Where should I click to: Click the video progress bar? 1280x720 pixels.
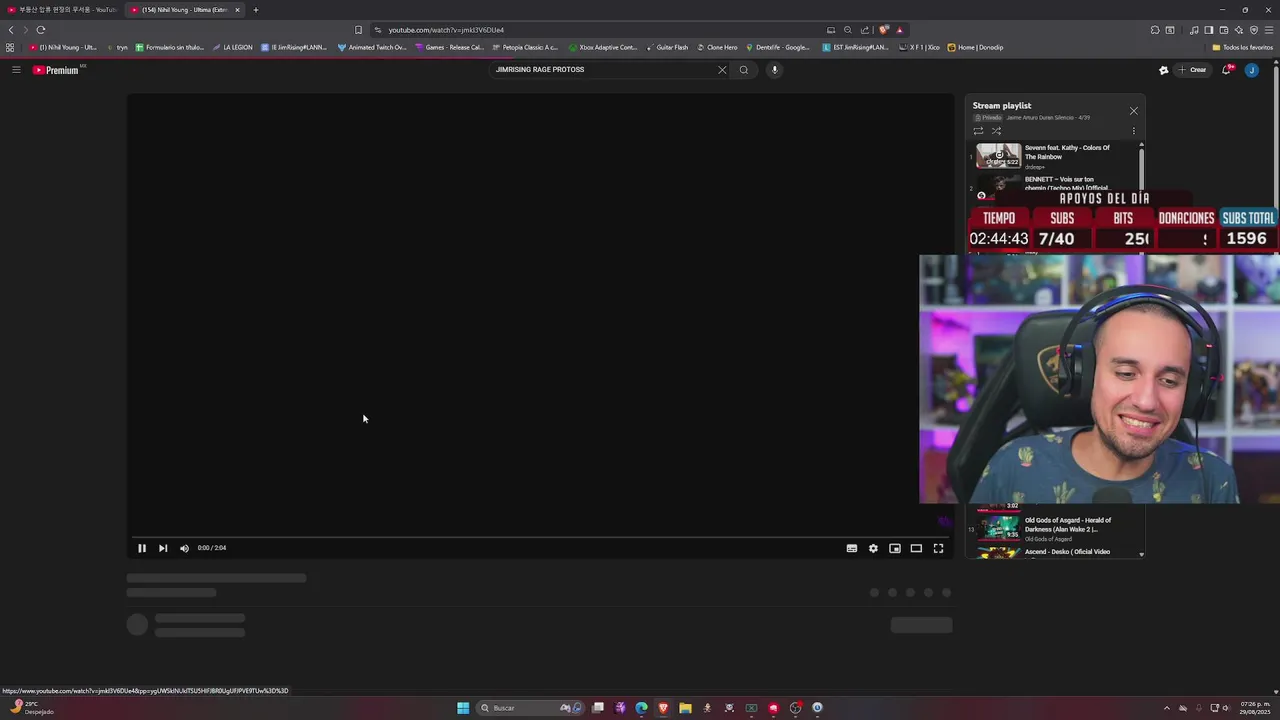click(x=540, y=537)
